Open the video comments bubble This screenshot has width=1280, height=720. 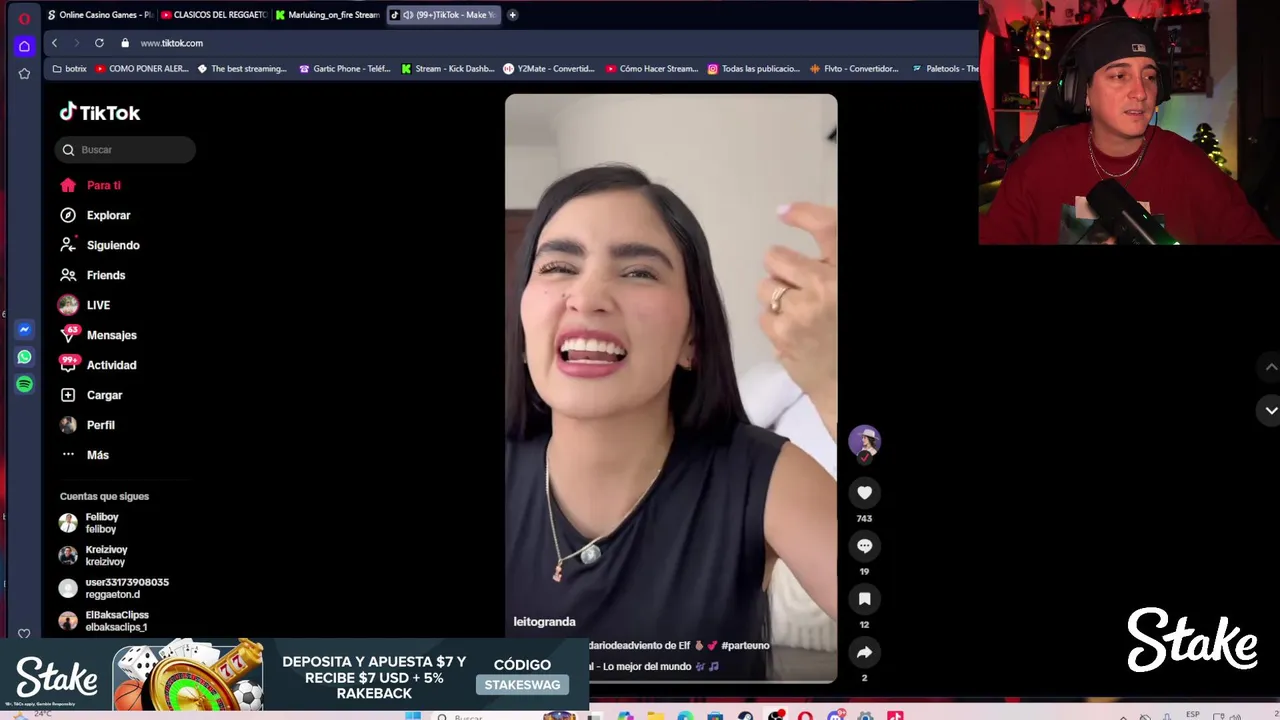[x=864, y=545]
